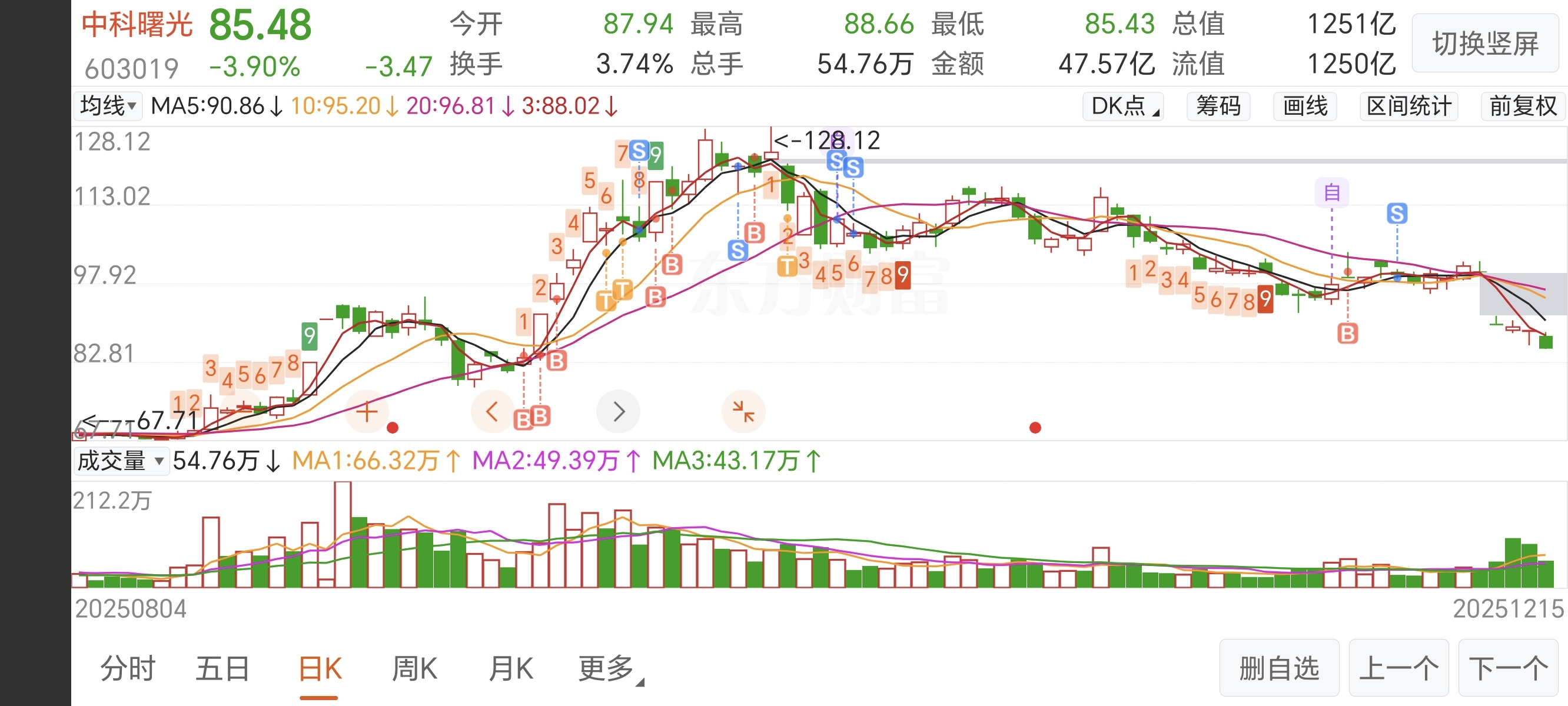This screenshot has width=1568, height=706.
Task: Click the rightmost blue S sell signal icon
Action: (x=1397, y=214)
